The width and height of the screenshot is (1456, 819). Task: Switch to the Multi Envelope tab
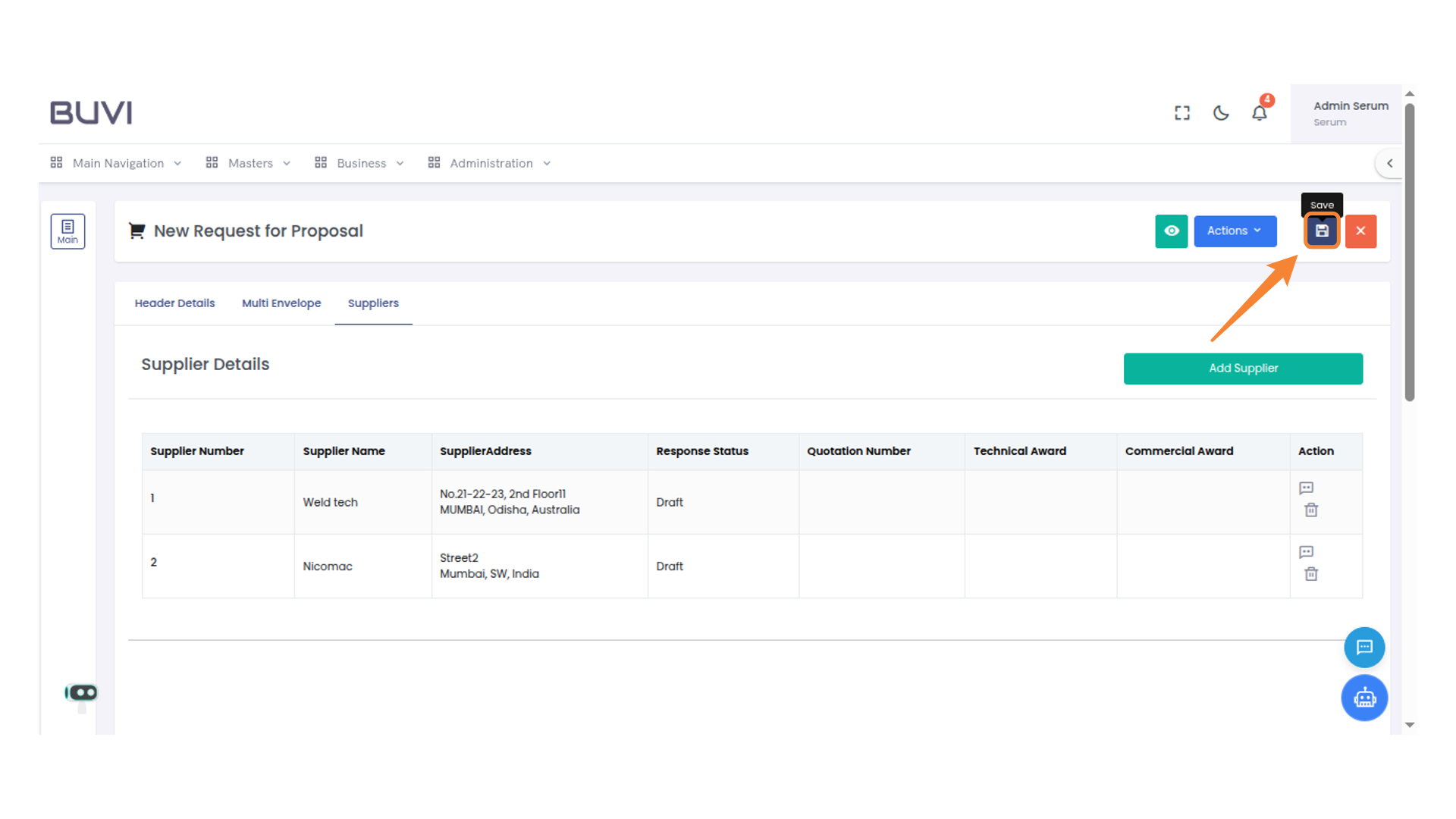pos(281,303)
